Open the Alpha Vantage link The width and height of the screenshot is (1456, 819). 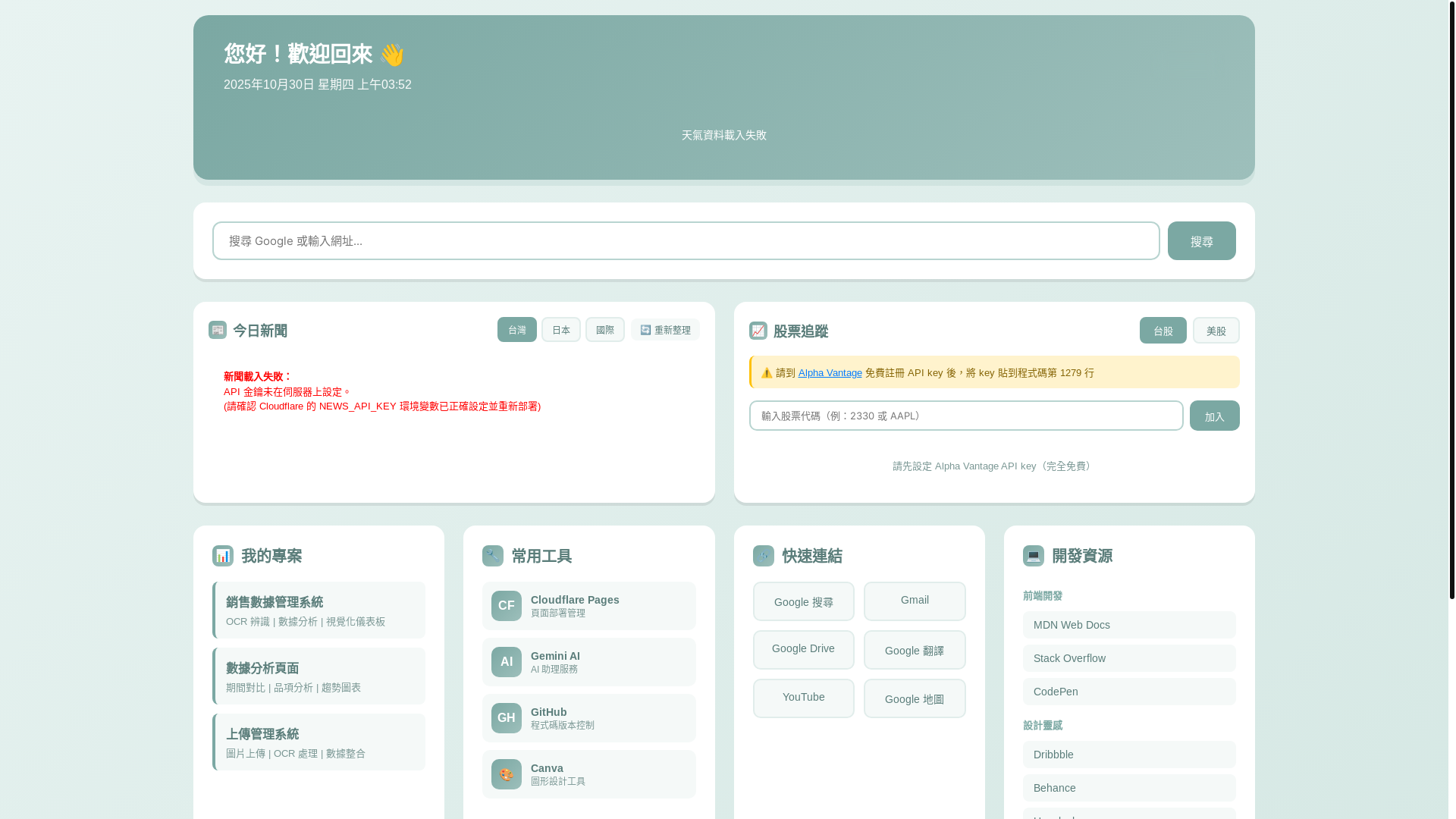830,373
